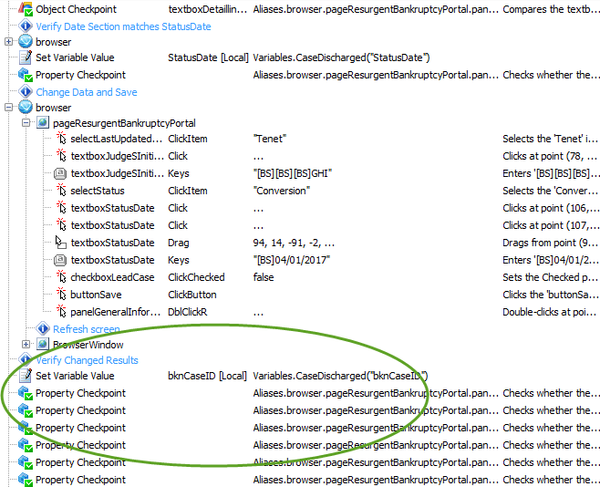Click the buttonSave operation icon

click(x=60, y=294)
